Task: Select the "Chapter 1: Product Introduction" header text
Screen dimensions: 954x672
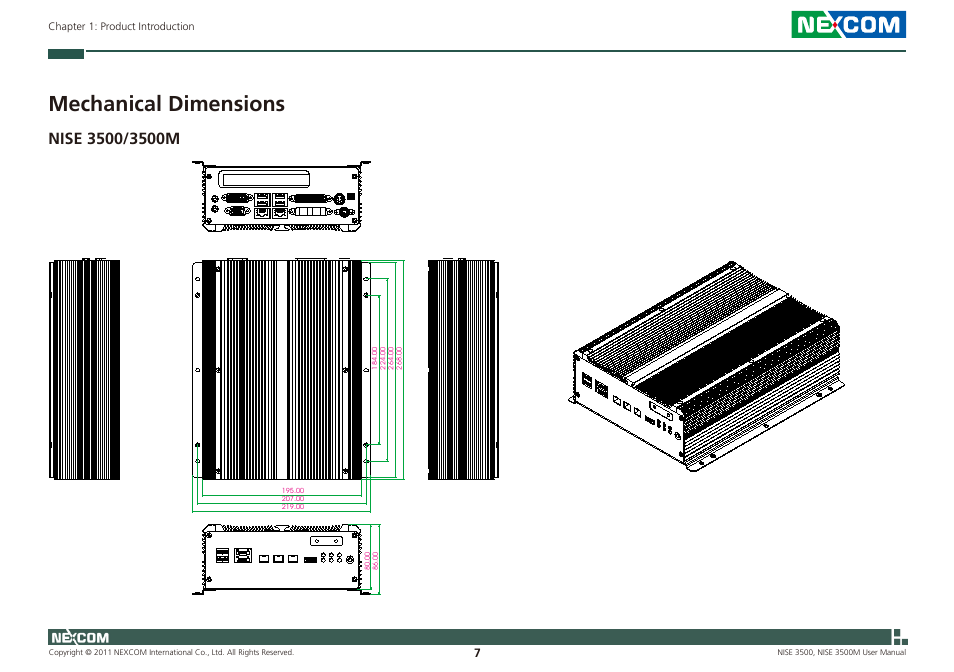Action: coord(121,26)
